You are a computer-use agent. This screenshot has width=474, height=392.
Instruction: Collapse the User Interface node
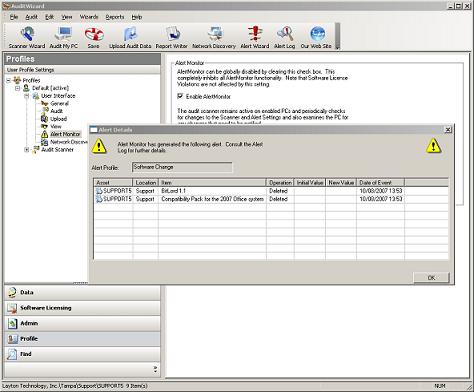point(27,96)
